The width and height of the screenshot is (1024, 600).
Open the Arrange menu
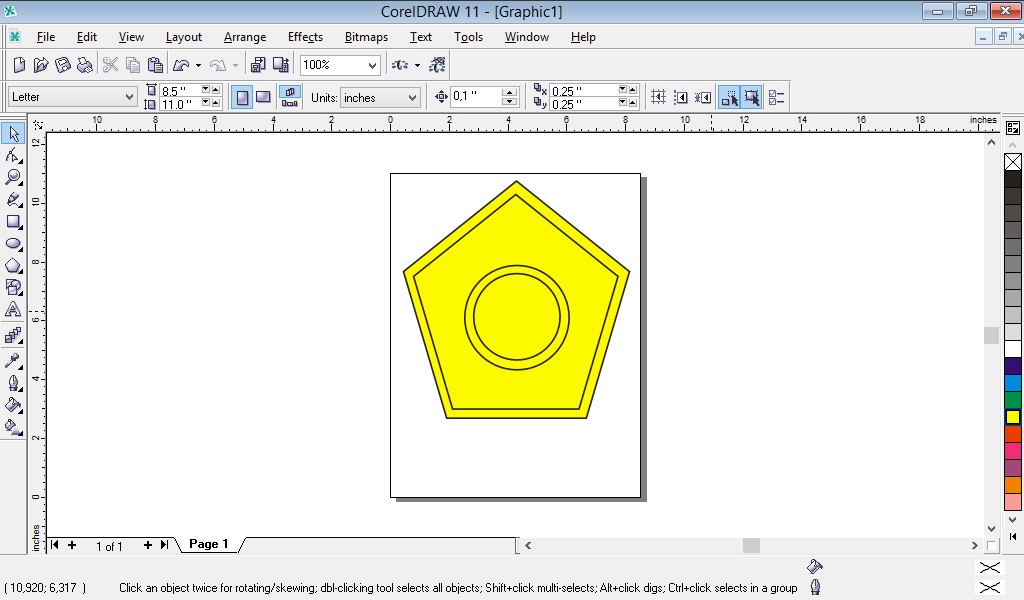(x=245, y=37)
